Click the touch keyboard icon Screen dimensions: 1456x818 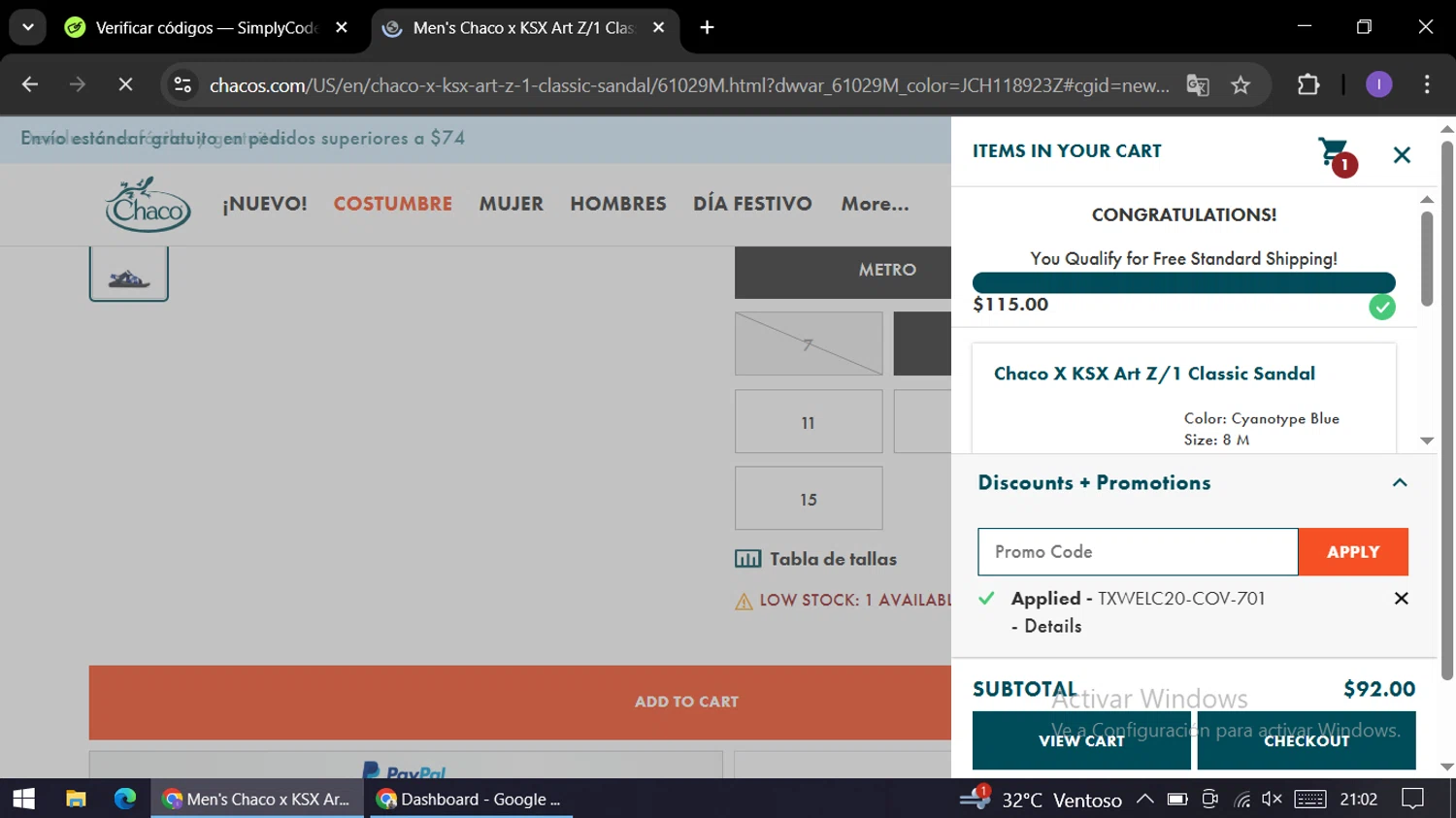tap(1309, 799)
